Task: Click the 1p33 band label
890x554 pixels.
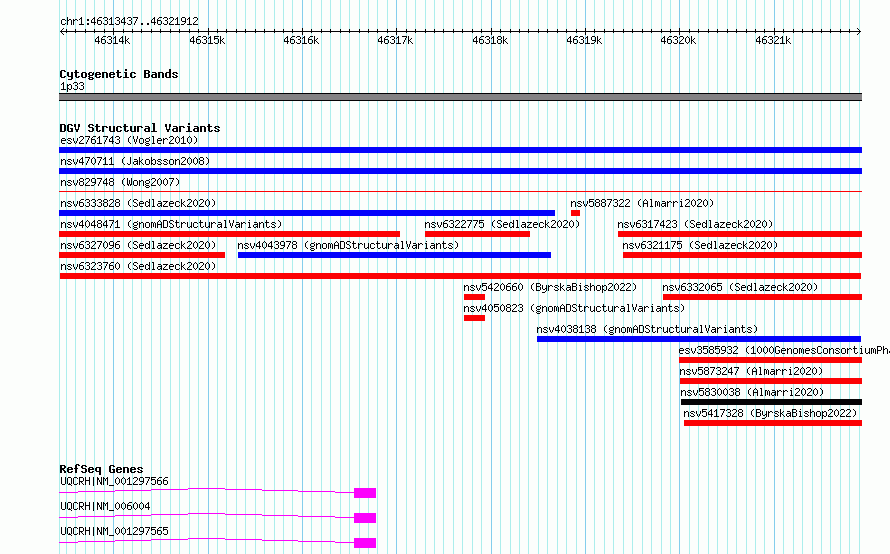Action: tap(72, 86)
